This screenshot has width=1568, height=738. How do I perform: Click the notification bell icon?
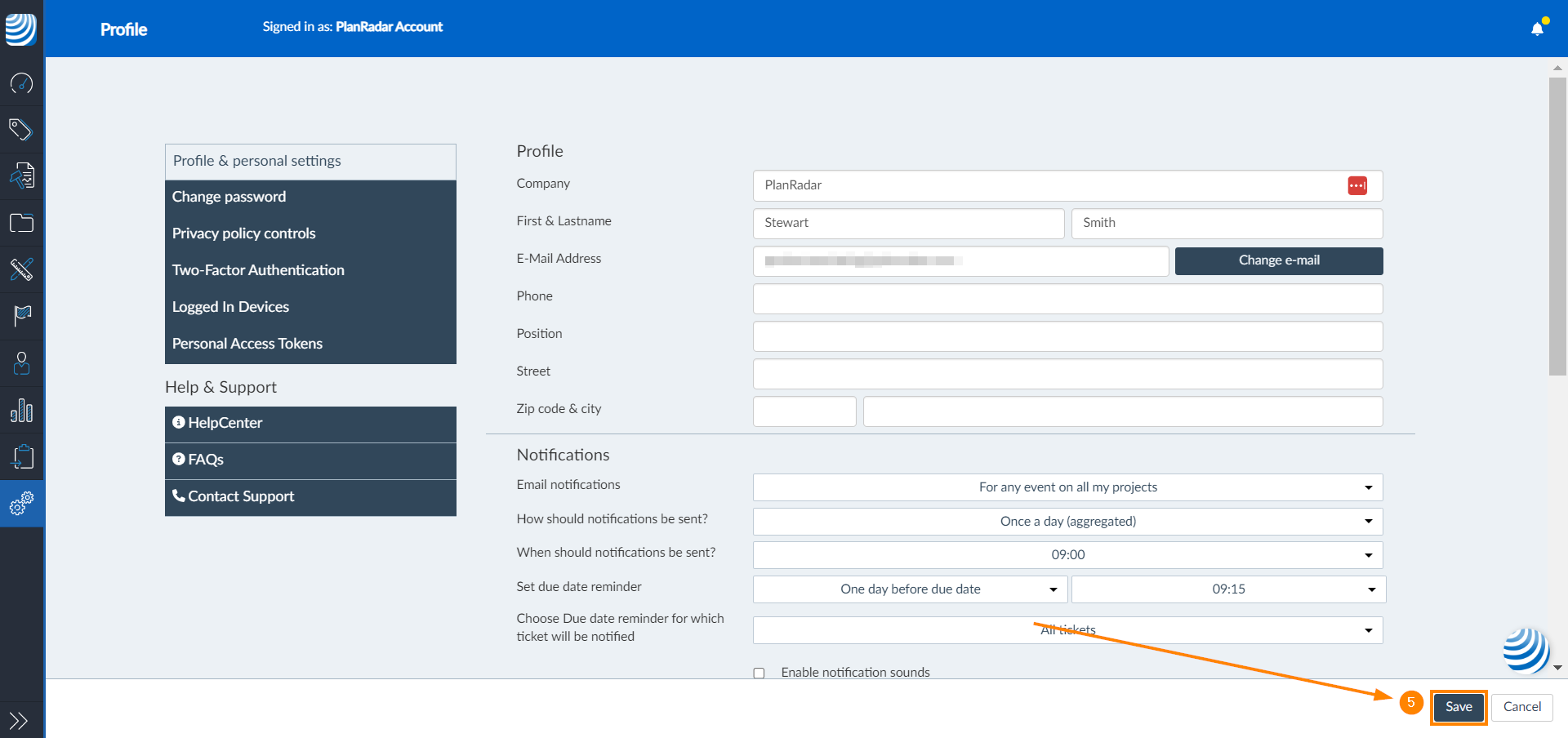tap(1537, 29)
